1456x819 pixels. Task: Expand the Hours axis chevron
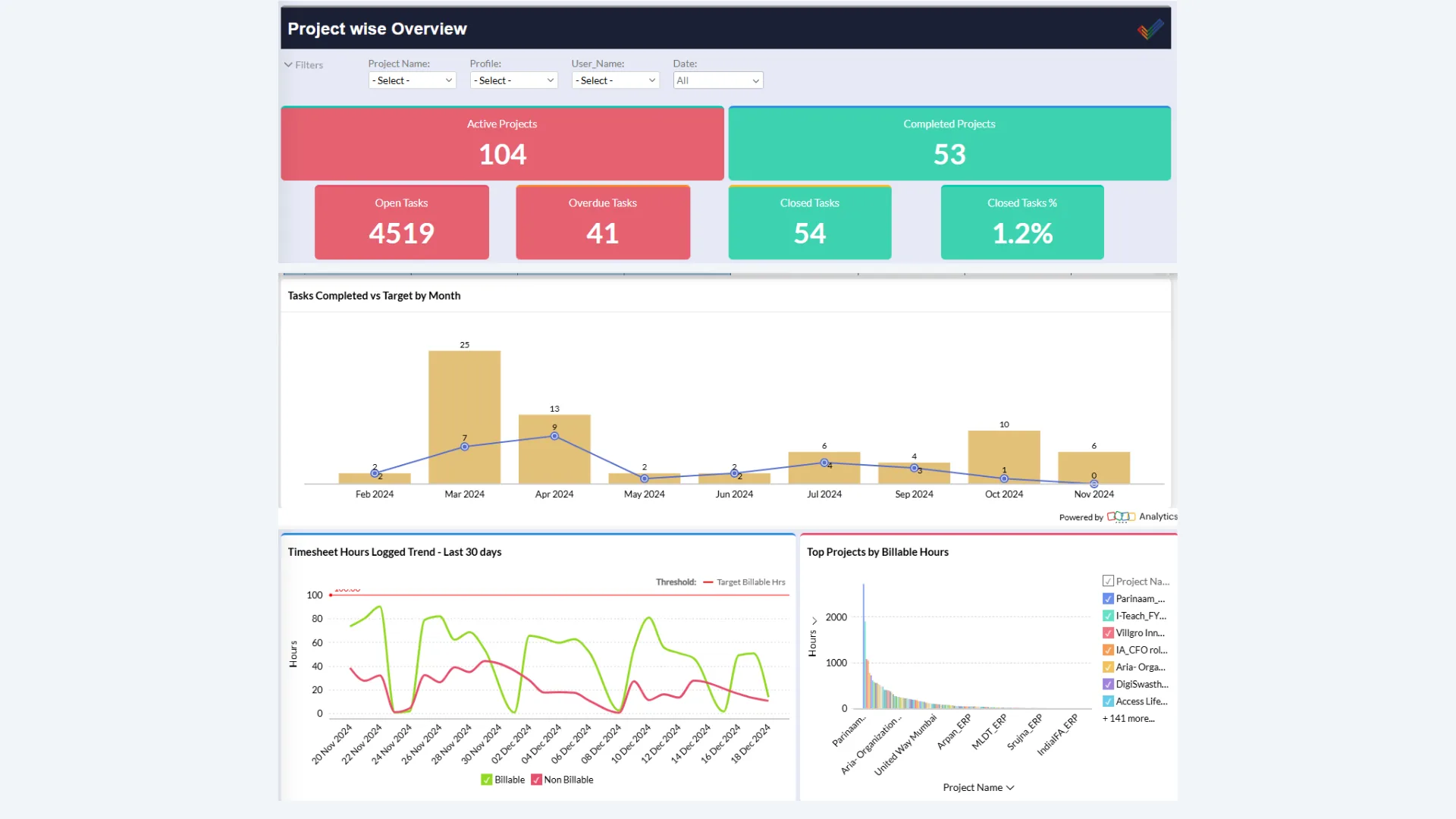(814, 621)
